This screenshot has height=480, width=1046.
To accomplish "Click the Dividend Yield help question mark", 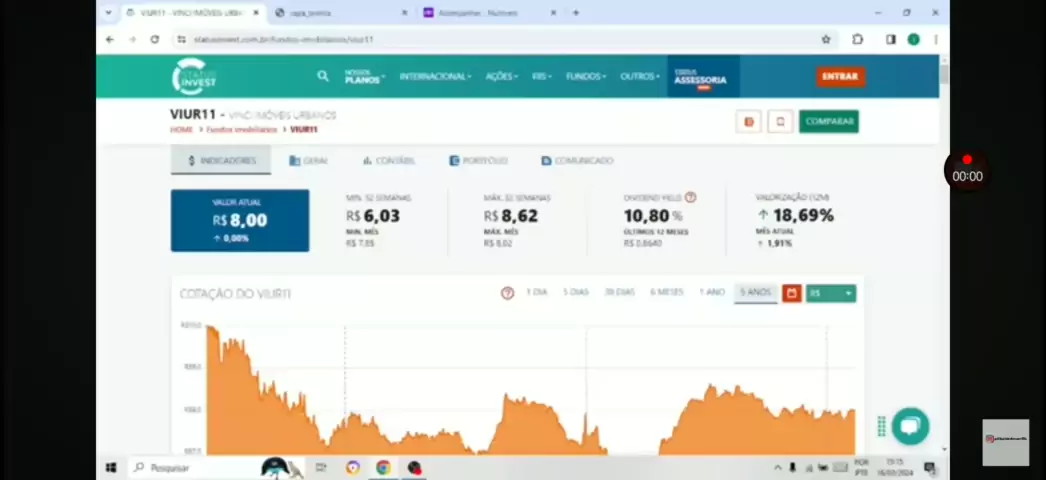I will (690, 198).
